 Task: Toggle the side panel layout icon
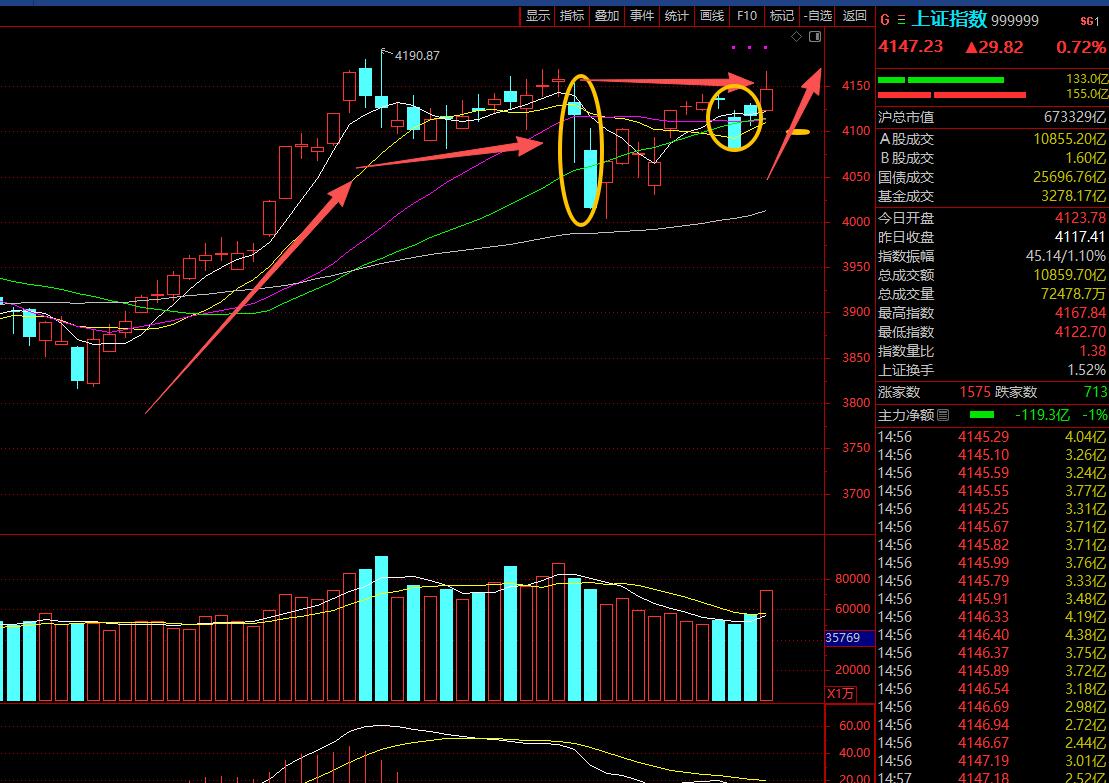[815, 37]
